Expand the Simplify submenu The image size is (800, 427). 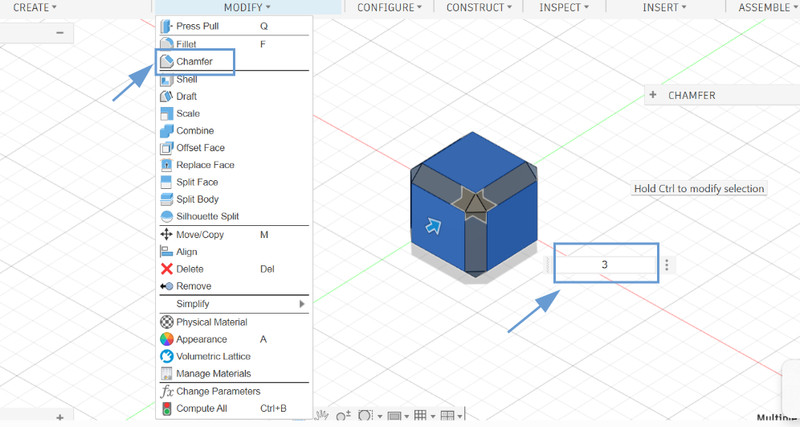[234, 304]
